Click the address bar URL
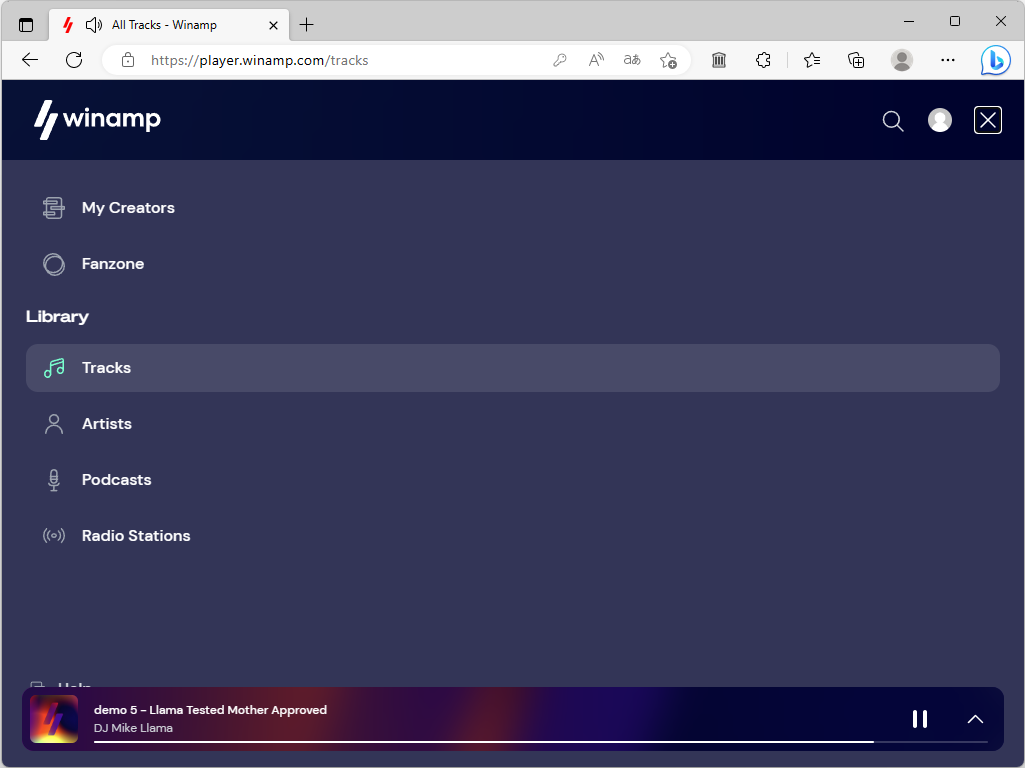The width and height of the screenshot is (1025, 768). (x=260, y=60)
